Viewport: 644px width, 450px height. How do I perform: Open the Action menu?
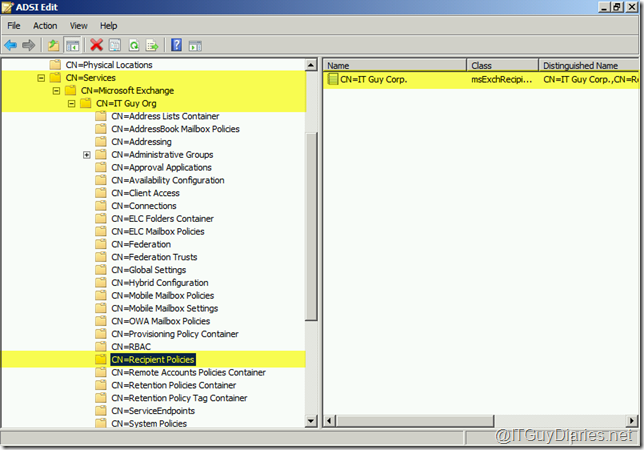45,25
